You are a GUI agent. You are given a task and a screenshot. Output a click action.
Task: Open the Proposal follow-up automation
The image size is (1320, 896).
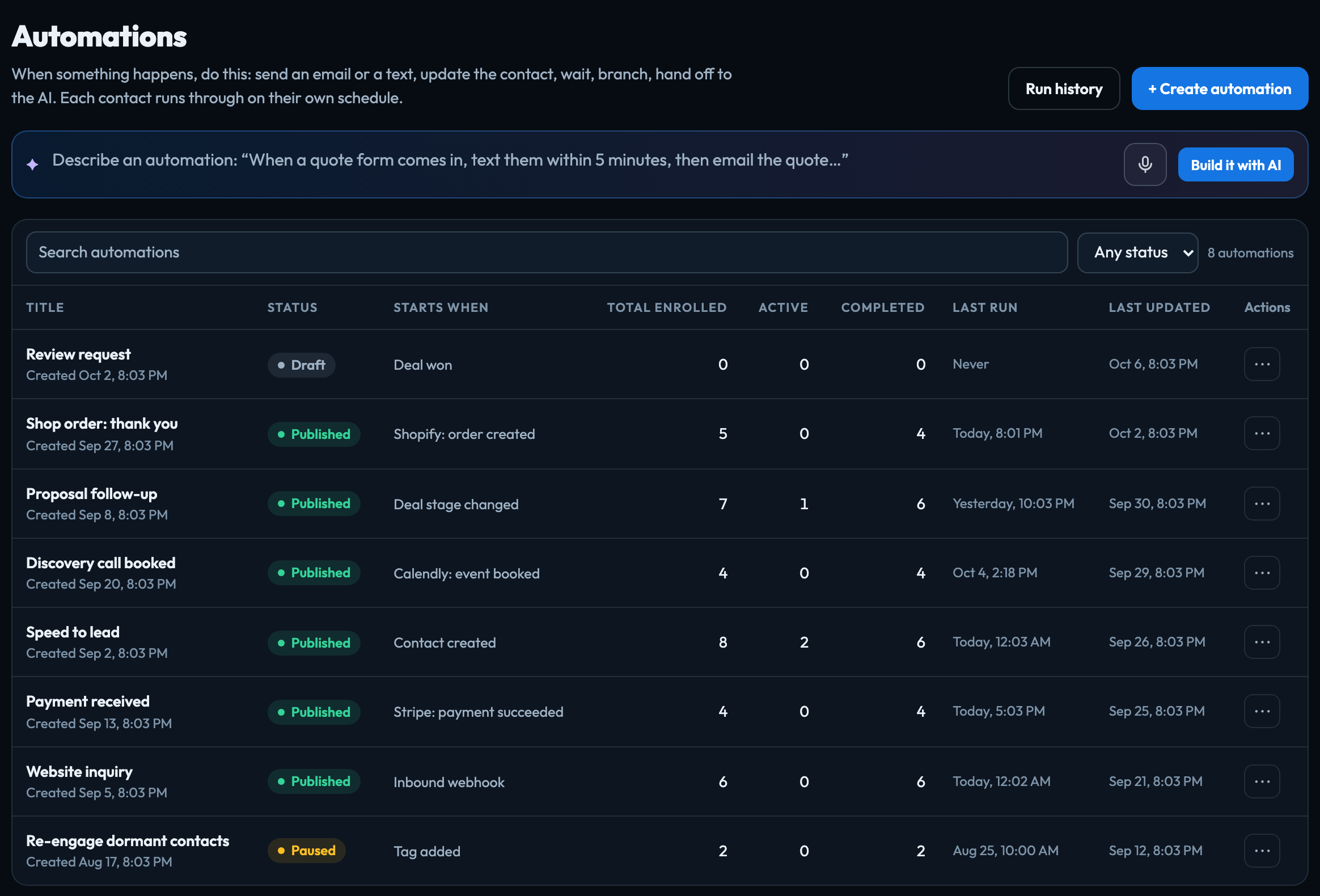(91, 494)
